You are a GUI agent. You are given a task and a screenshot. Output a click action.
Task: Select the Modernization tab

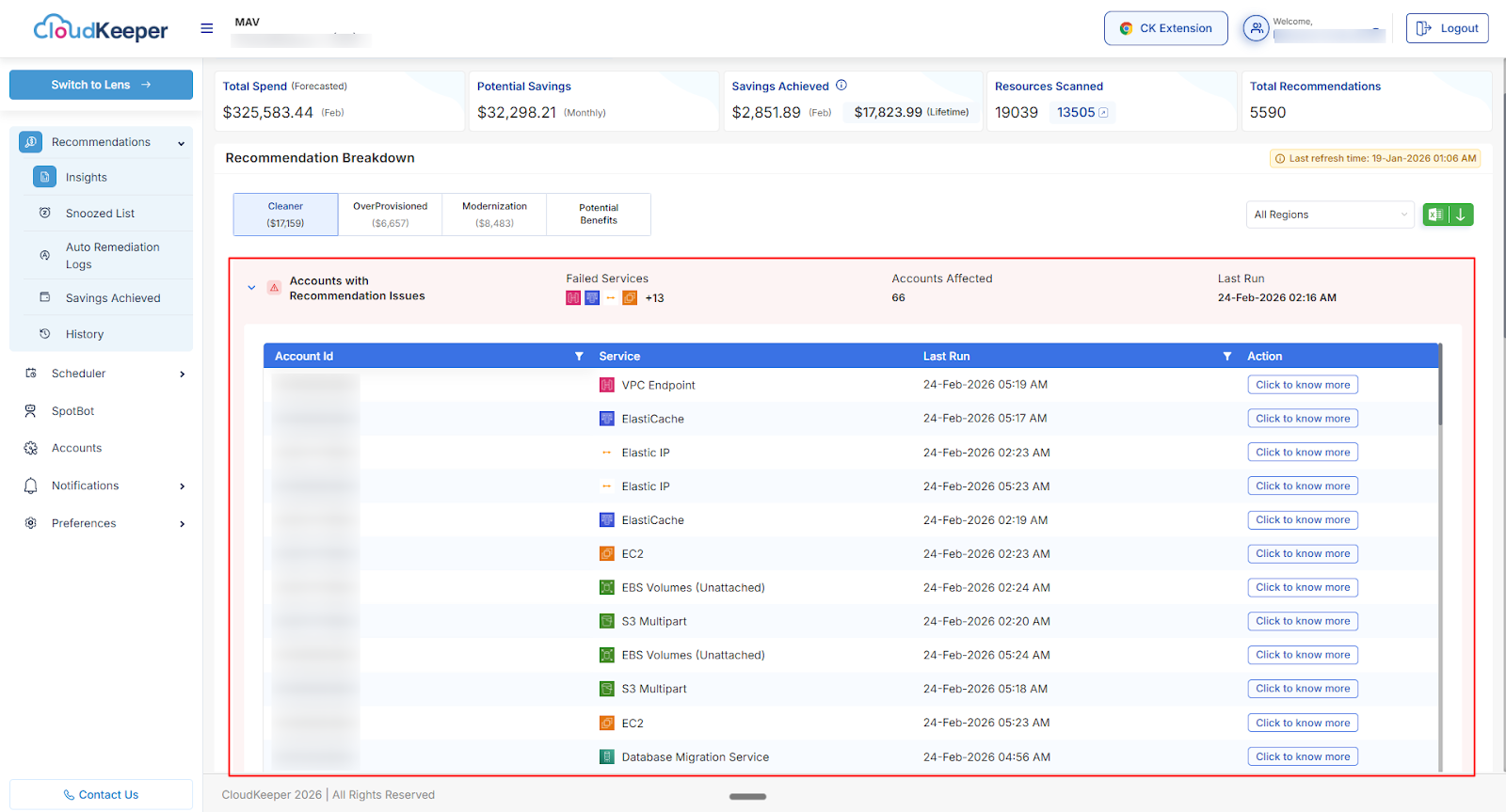494,215
